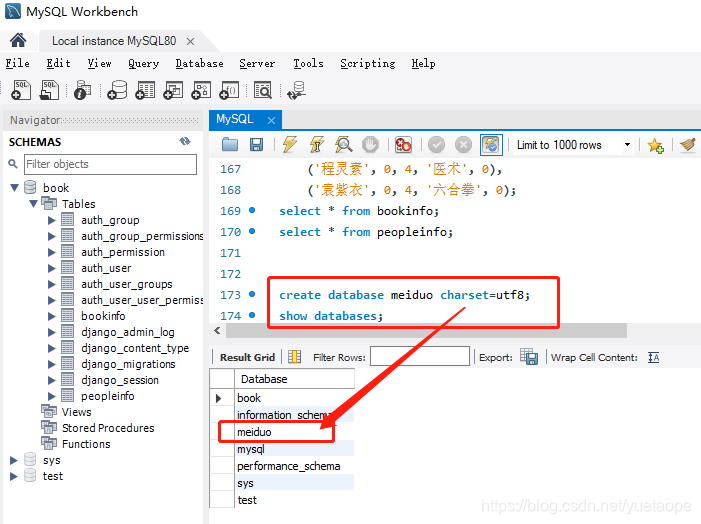Close the Local instance MySQL80 tab
The image size is (701, 524).
(x=190, y=42)
